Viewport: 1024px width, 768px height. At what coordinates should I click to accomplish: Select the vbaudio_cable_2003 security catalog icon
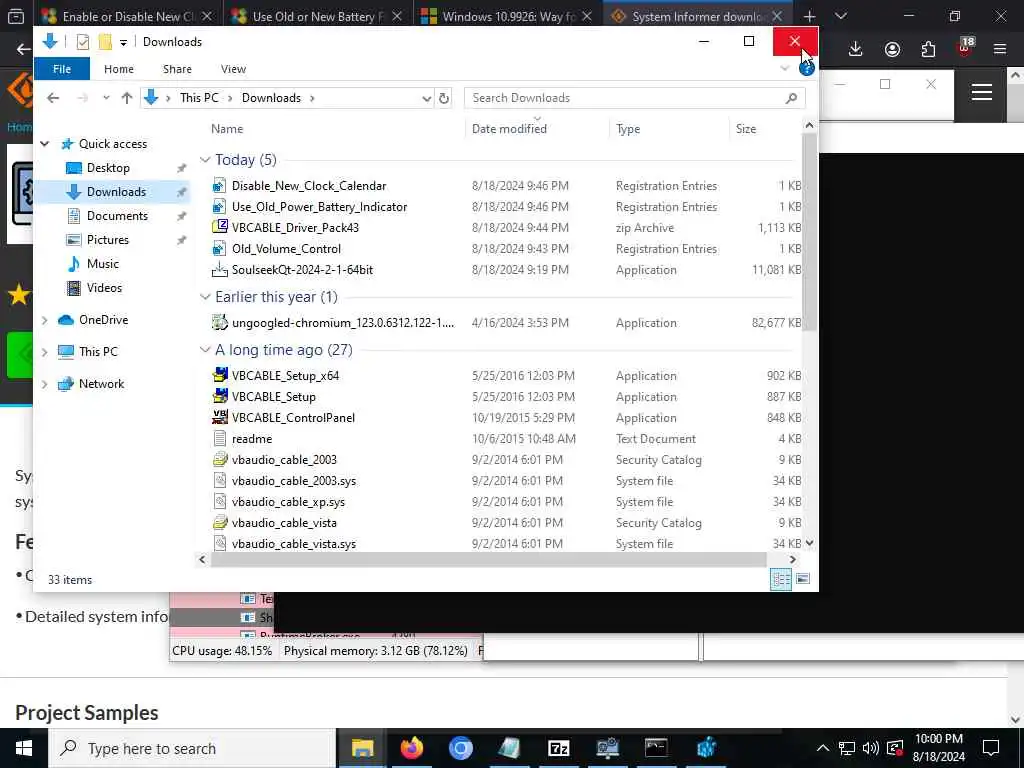[219, 459]
